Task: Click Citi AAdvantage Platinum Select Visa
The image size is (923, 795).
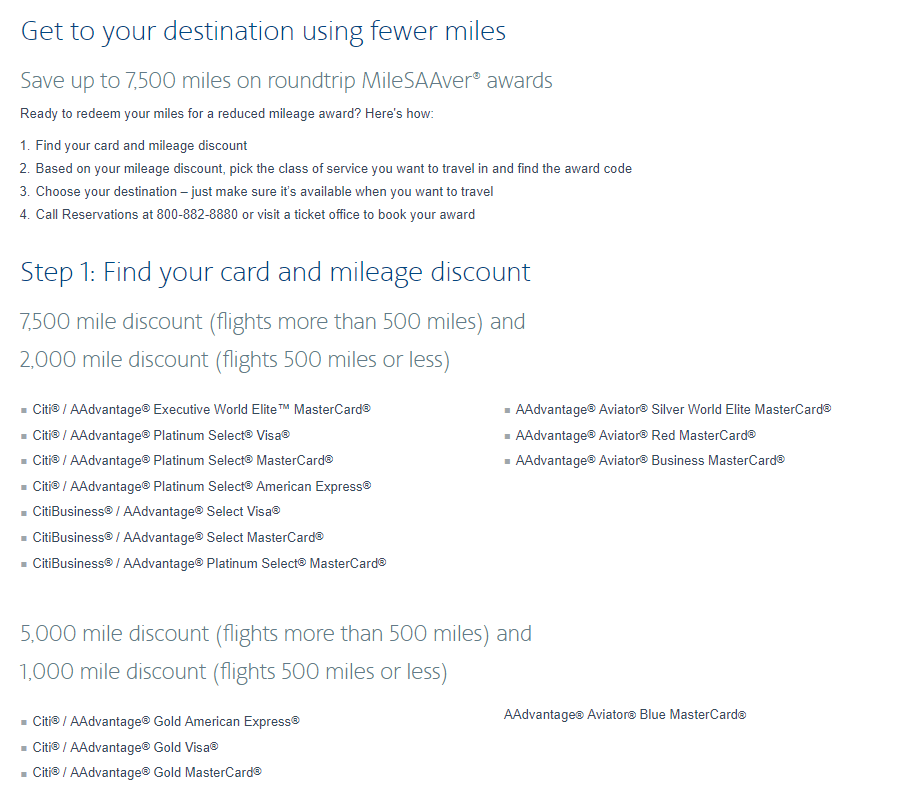Action: click(161, 436)
